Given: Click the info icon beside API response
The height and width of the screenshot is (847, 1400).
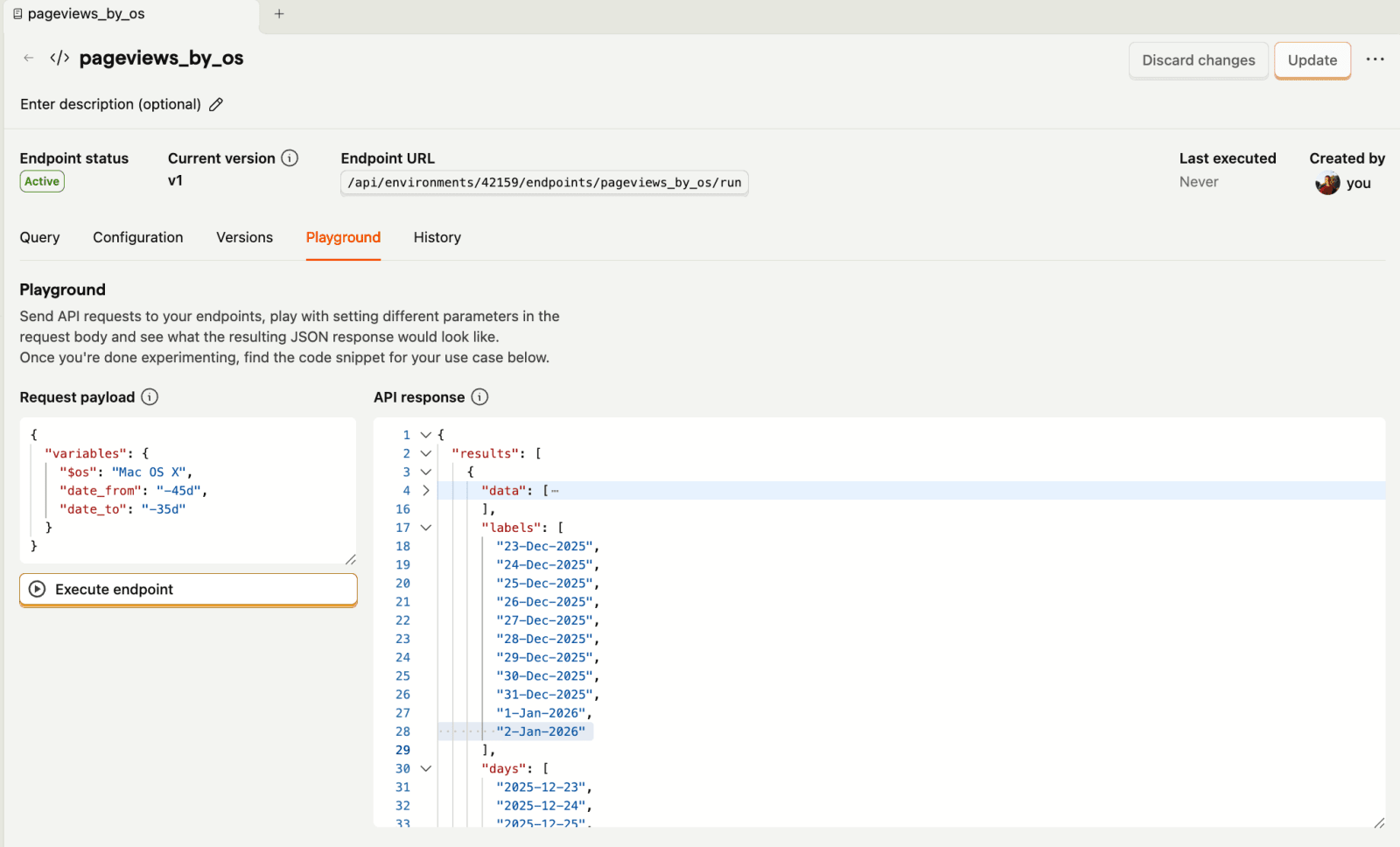Looking at the screenshot, I should (479, 396).
